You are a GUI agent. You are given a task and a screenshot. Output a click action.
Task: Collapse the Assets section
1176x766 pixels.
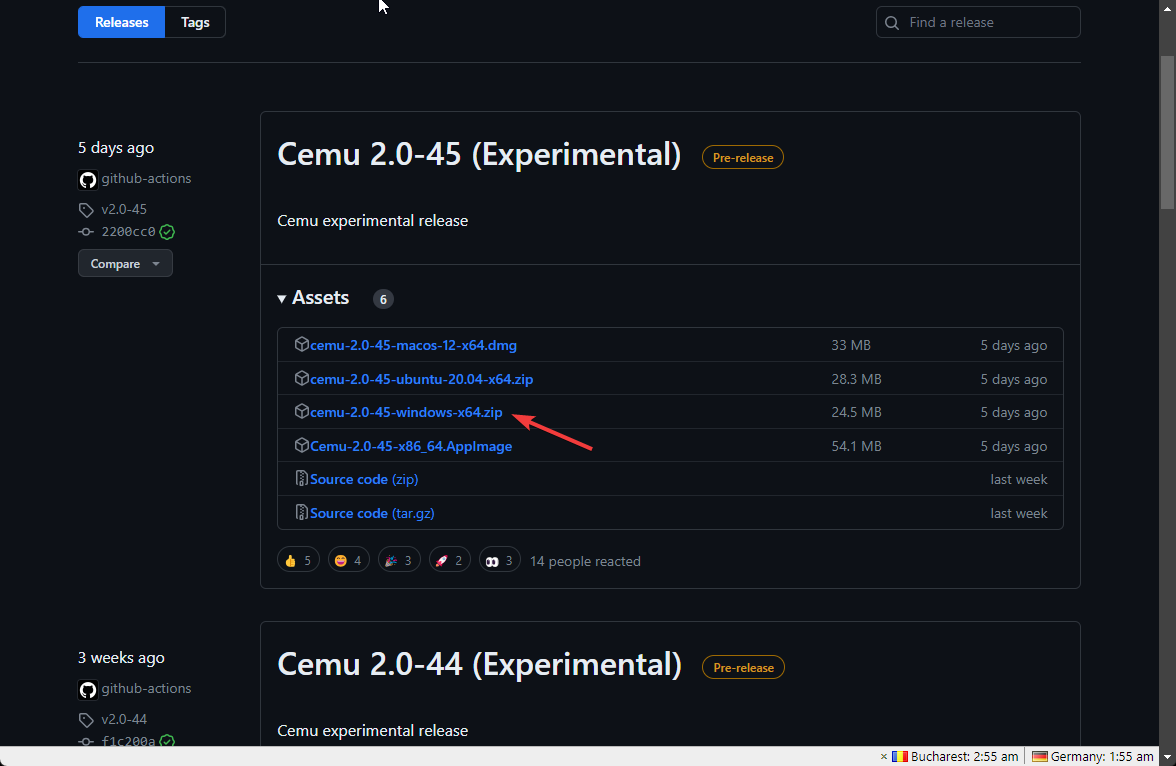(x=314, y=298)
